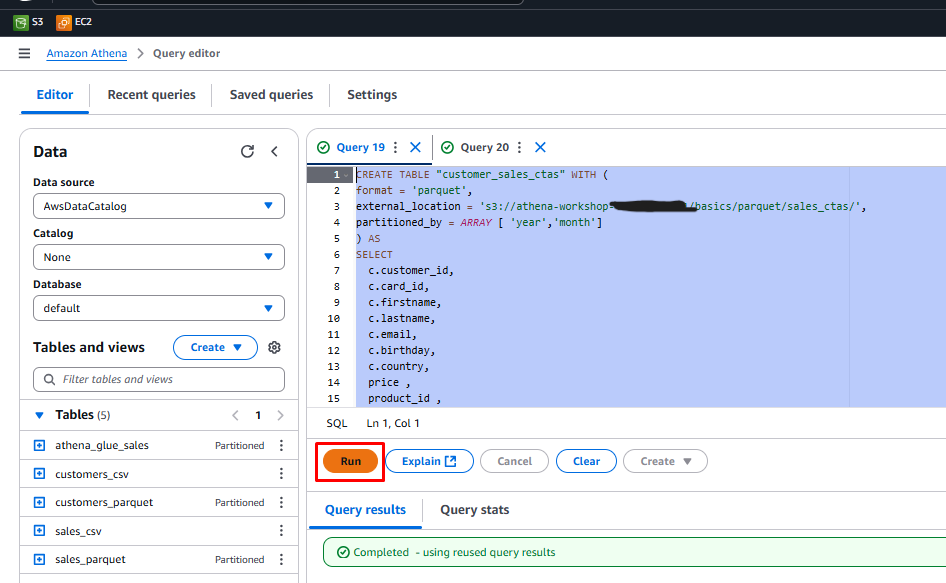946x583 pixels.
Task: Collapse the Data side panel
Action: 274,152
